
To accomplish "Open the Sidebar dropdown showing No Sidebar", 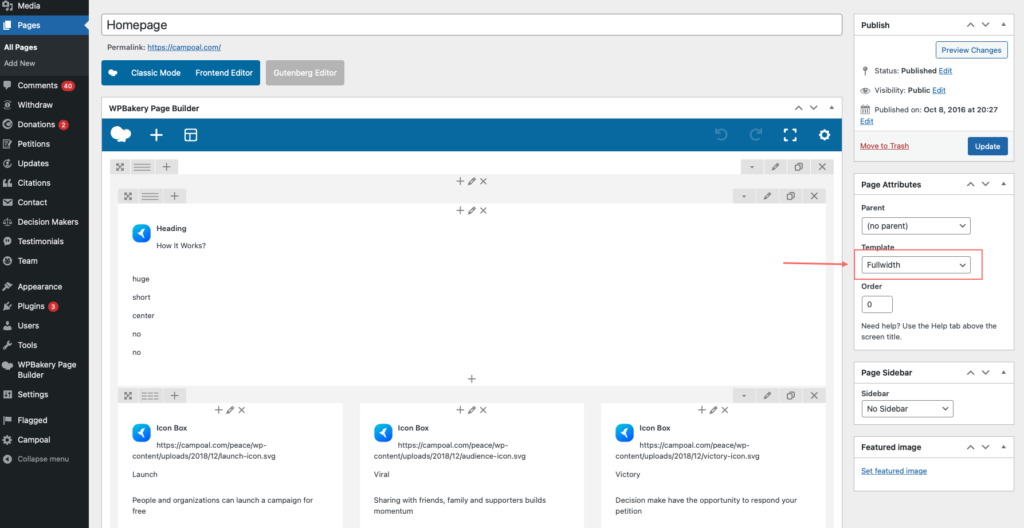I will (x=907, y=409).
